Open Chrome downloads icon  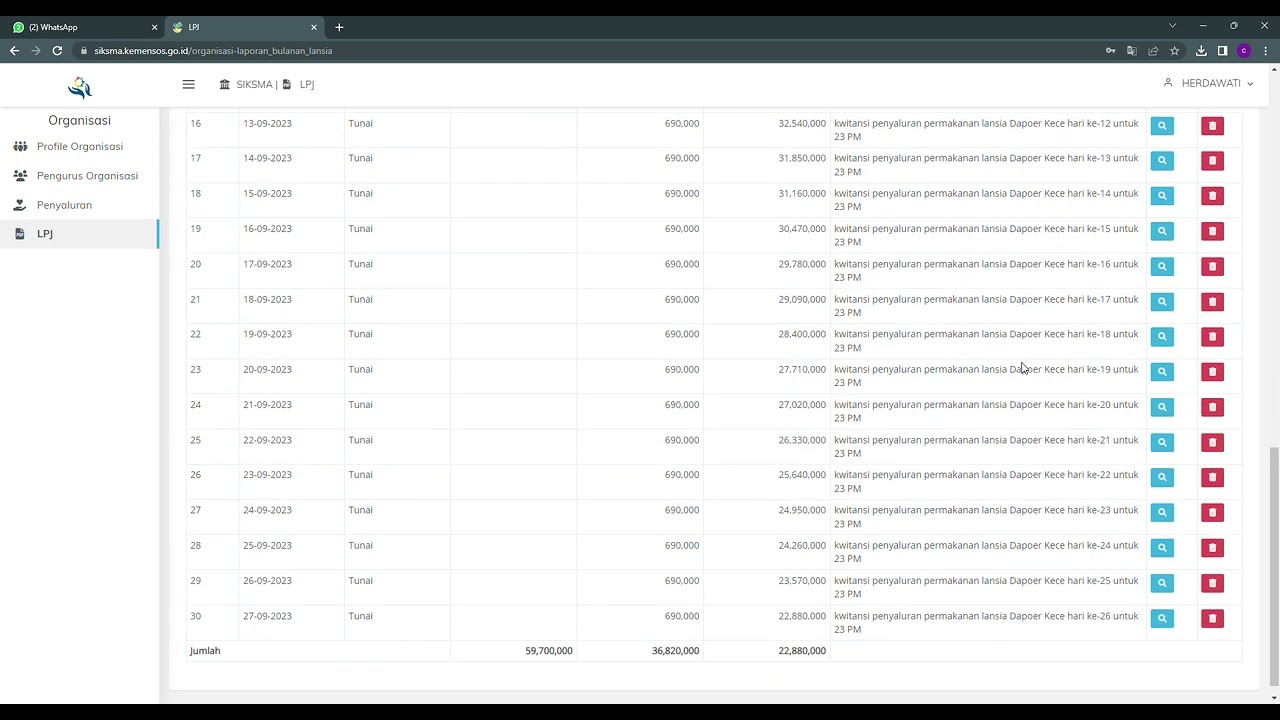1201,51
